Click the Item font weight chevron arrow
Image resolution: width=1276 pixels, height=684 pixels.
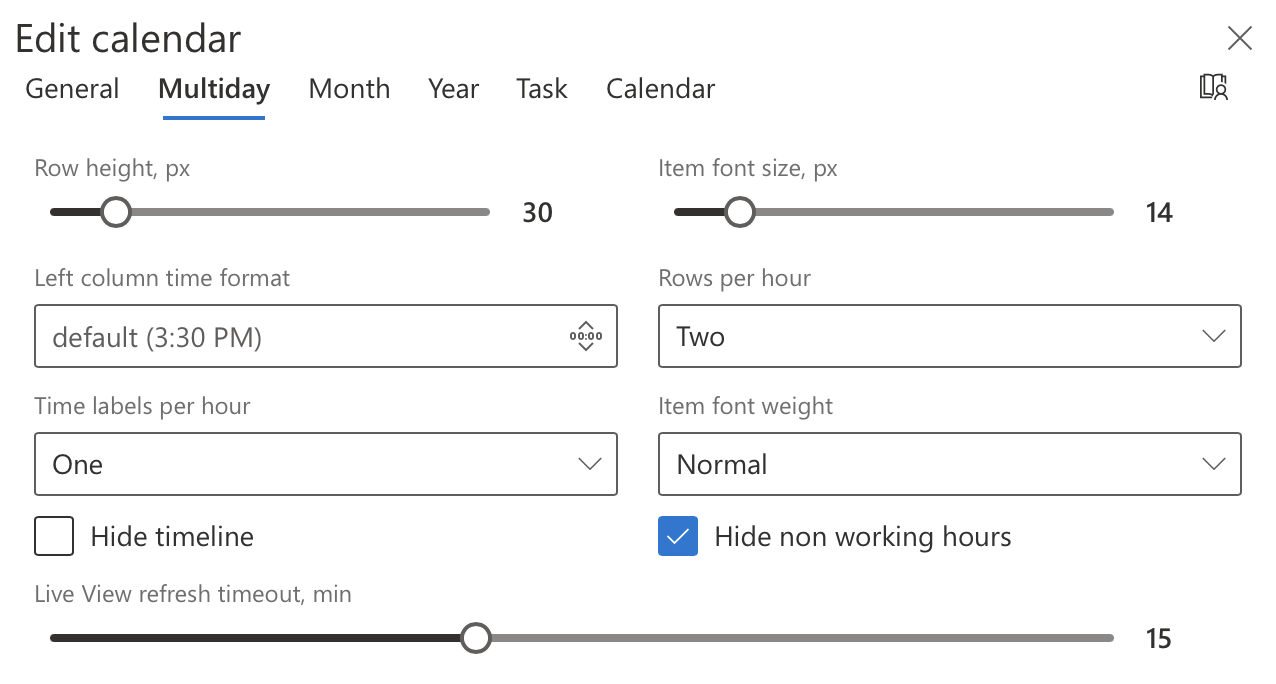[x=1213, y=464]
